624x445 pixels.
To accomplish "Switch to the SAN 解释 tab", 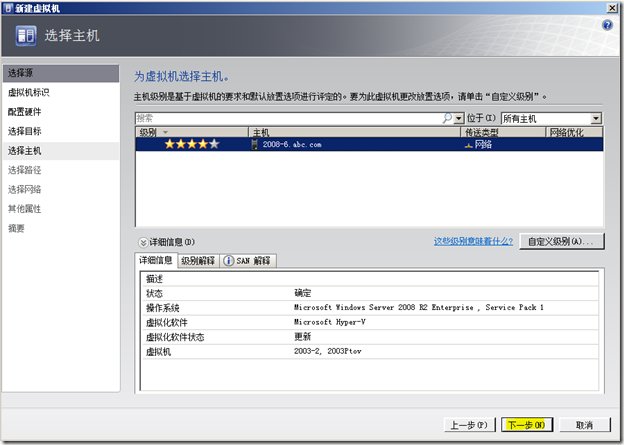I will (248, 261).
